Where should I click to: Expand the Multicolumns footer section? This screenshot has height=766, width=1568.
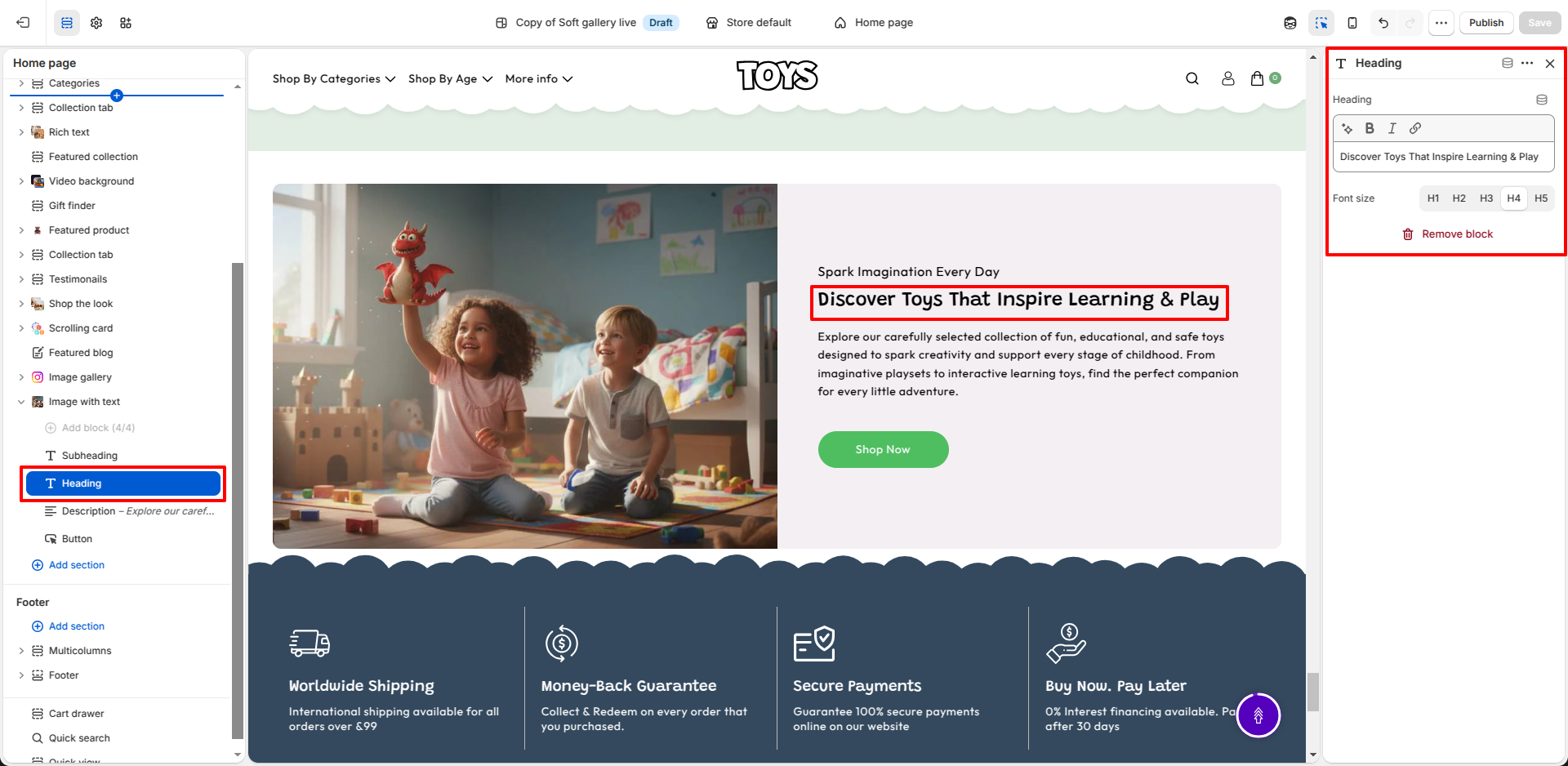click(21, 651)
